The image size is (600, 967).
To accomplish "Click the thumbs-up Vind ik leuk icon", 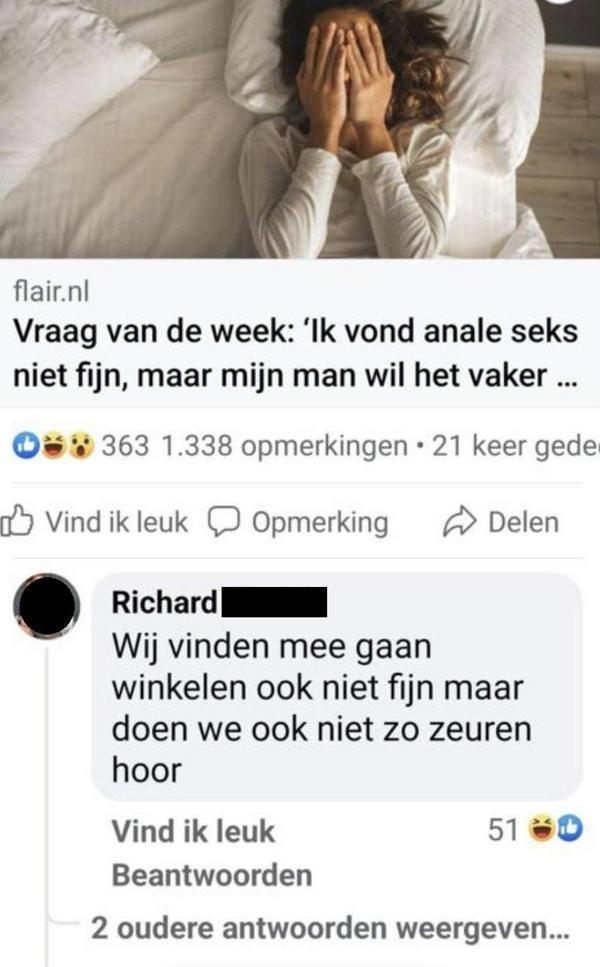I will point(17,522).
